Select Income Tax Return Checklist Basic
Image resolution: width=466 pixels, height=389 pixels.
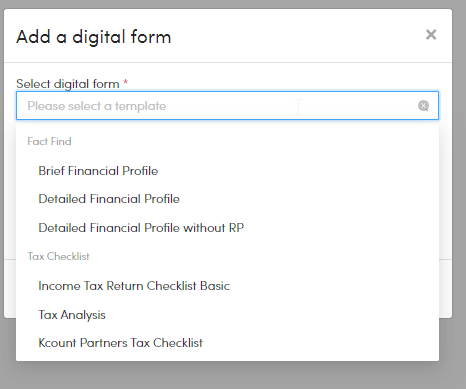click(134, 286)
